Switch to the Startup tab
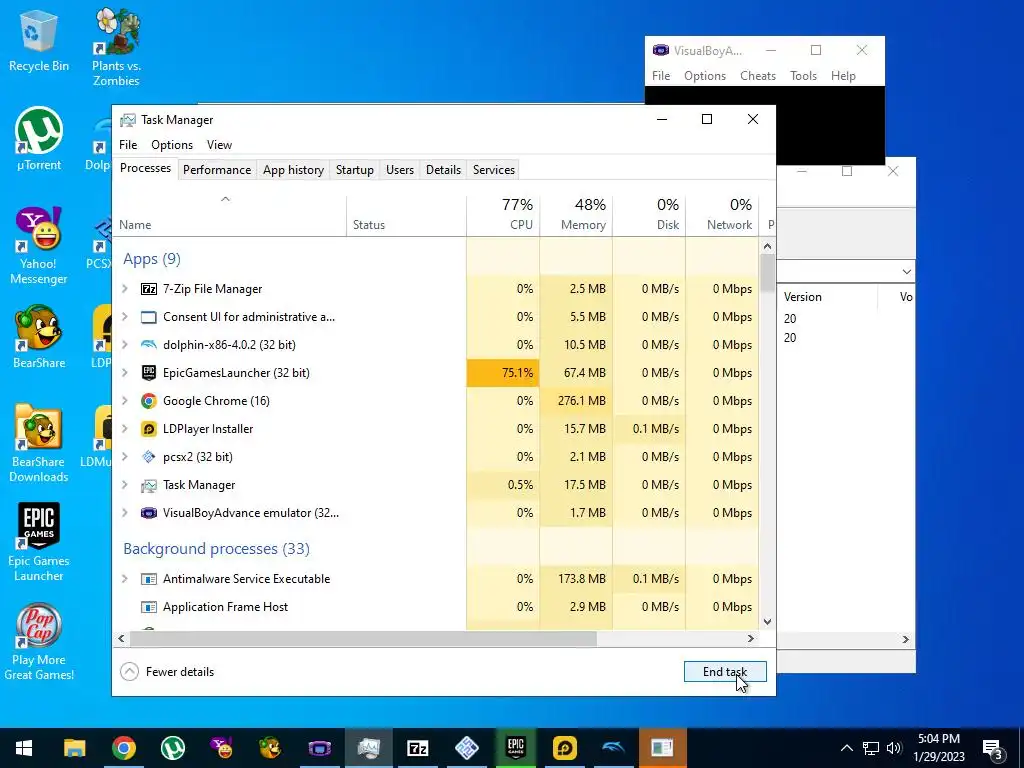Viewport: 1024px width, 768px height. (355, 170)
